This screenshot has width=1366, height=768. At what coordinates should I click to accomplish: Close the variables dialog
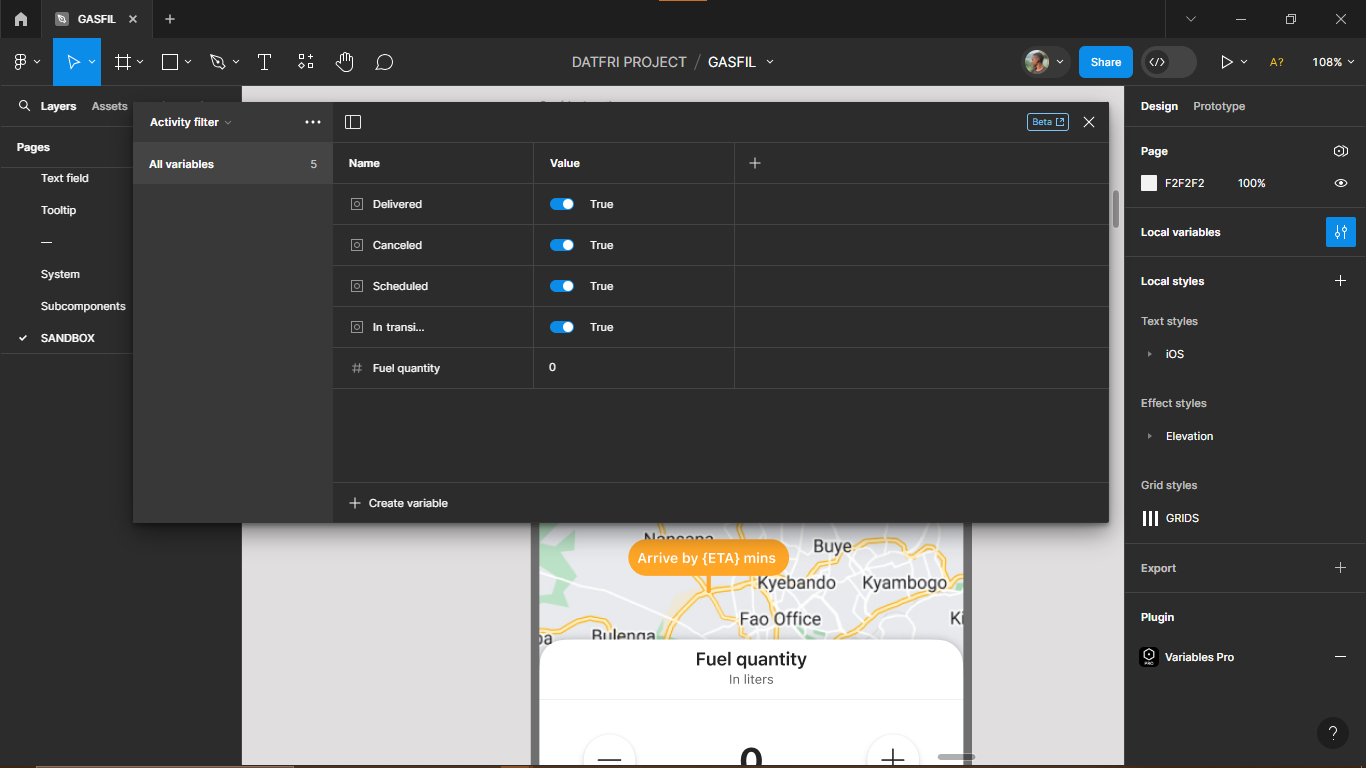click(x=1089, y=122)
